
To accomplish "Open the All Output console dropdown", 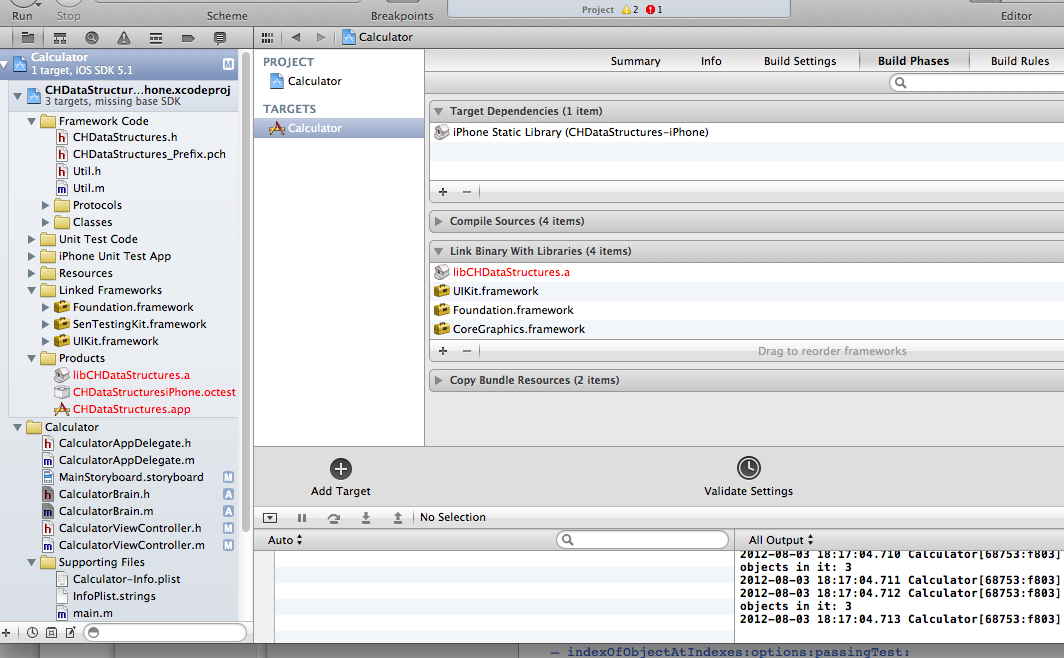I will (780, 540).
